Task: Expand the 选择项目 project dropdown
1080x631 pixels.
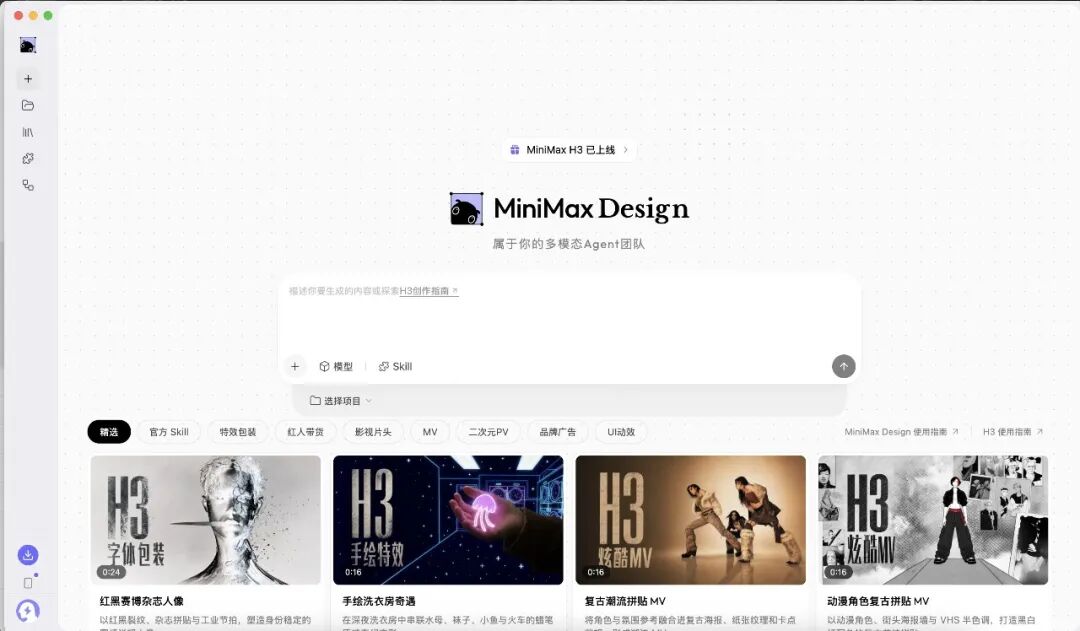Action: pyautogui.click(x=341, y=400)
